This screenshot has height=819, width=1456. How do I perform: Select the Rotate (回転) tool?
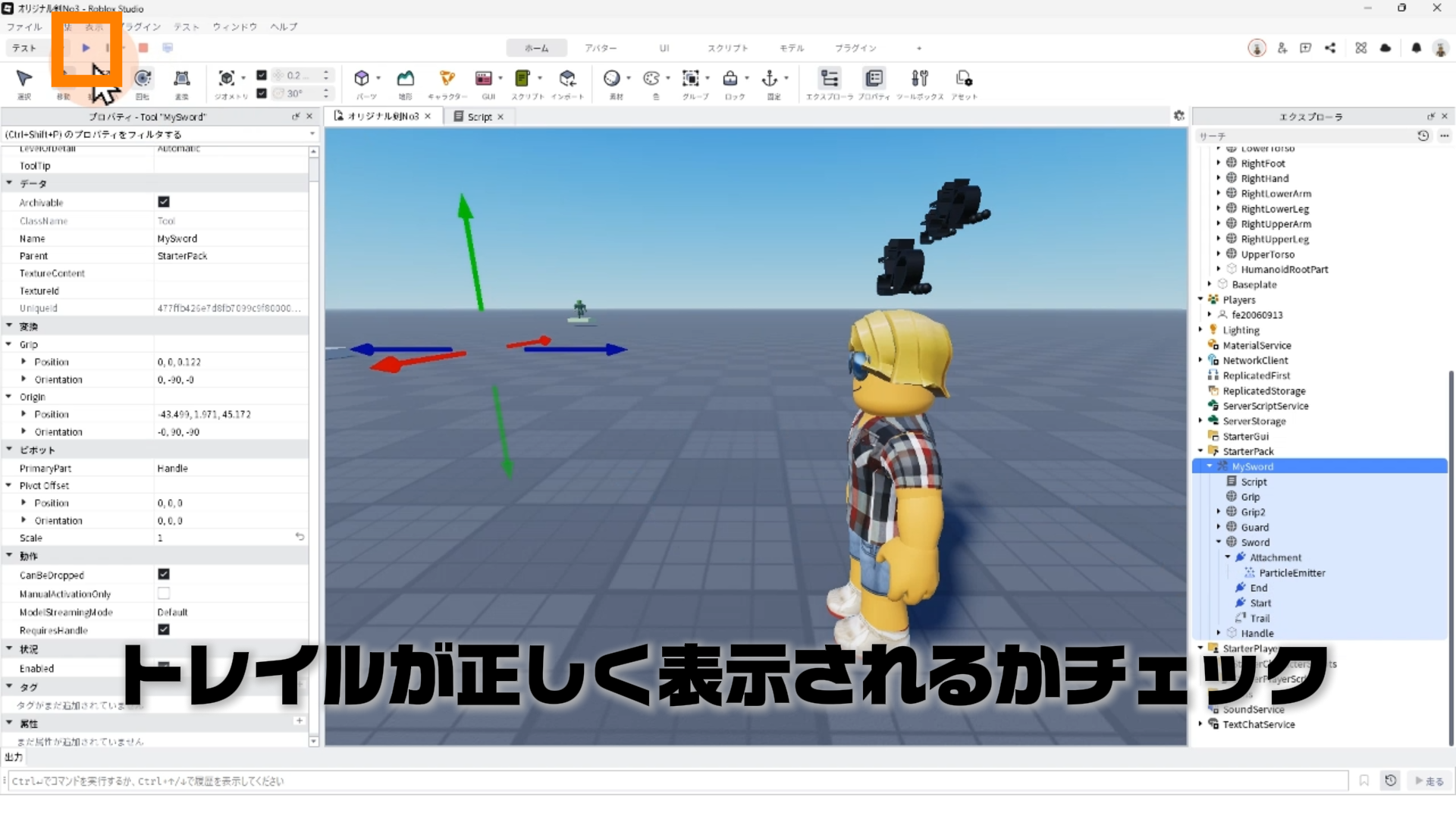pos(143,79)
